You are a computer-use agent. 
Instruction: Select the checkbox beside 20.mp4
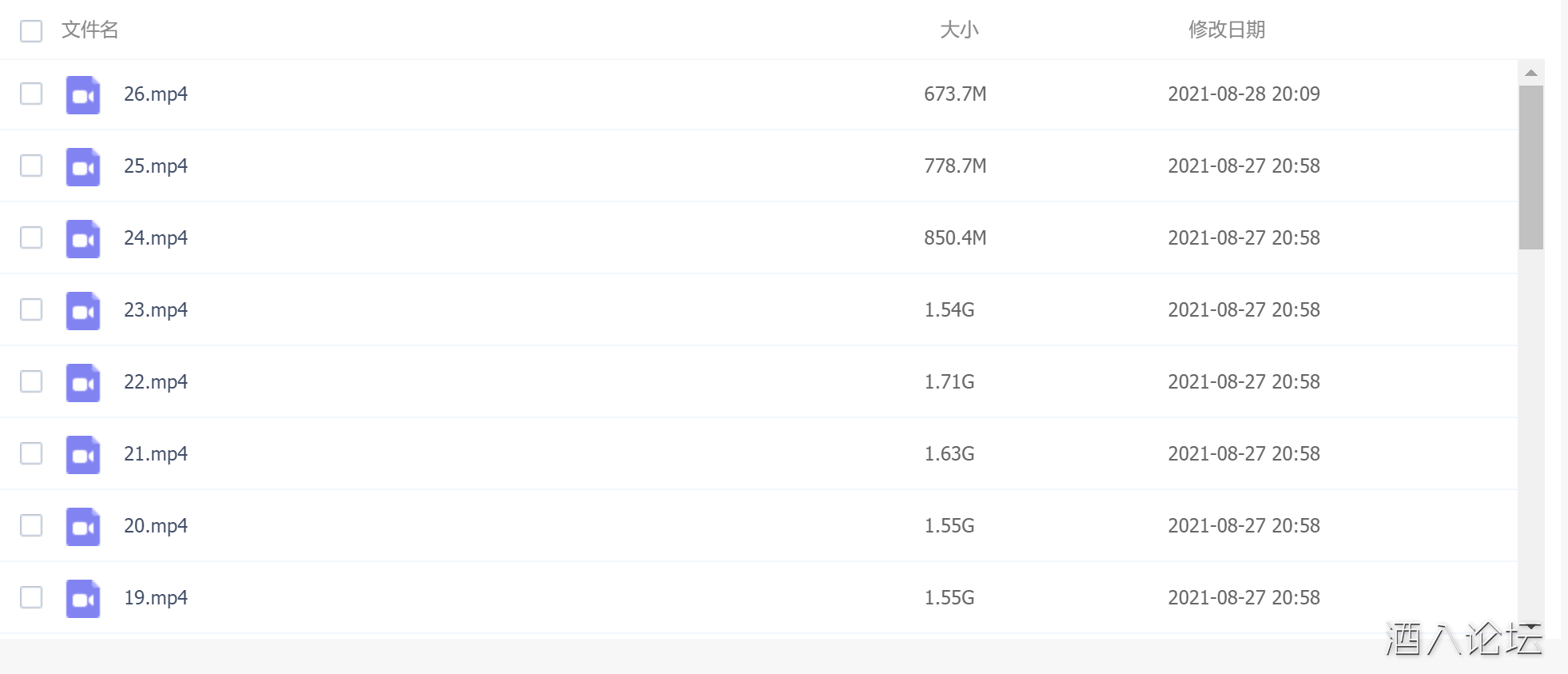pyautogui.click(x=31, y=525)
